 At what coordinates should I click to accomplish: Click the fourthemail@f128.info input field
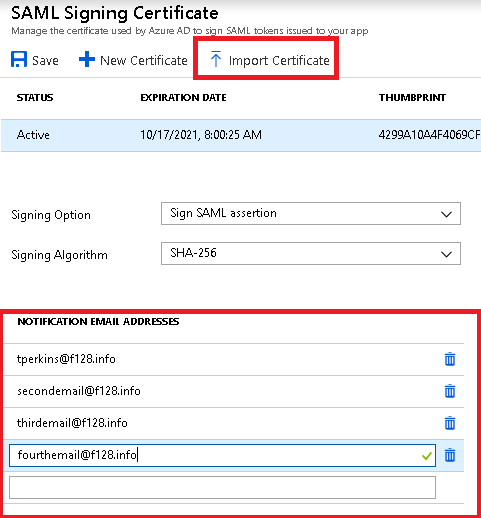click(x=222, y=455)
